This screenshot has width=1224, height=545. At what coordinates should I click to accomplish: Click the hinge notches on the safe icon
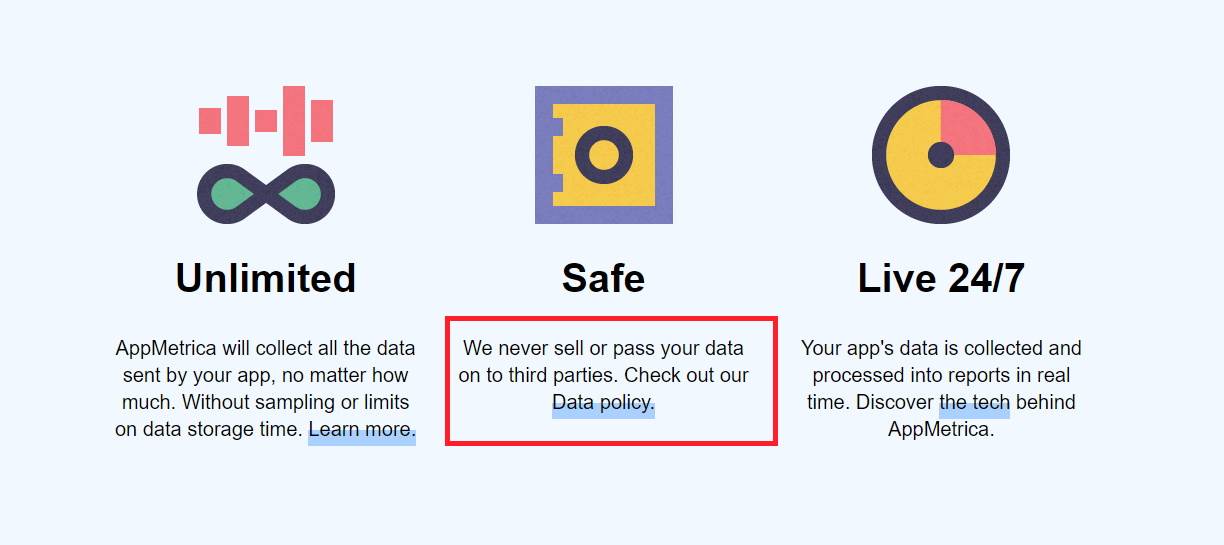tap(558, 155)
